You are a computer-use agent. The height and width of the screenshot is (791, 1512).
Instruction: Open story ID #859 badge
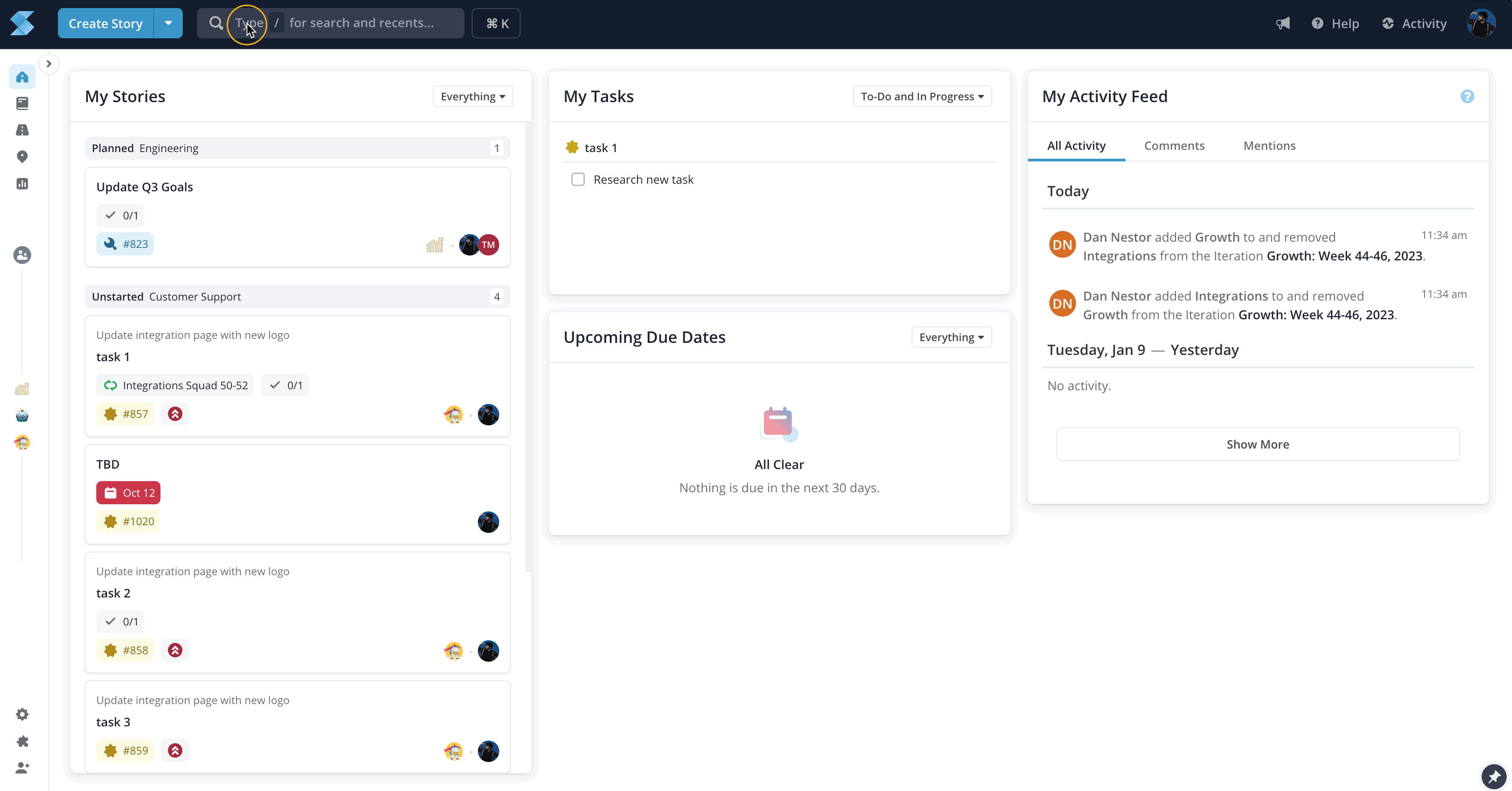(125, 750)
